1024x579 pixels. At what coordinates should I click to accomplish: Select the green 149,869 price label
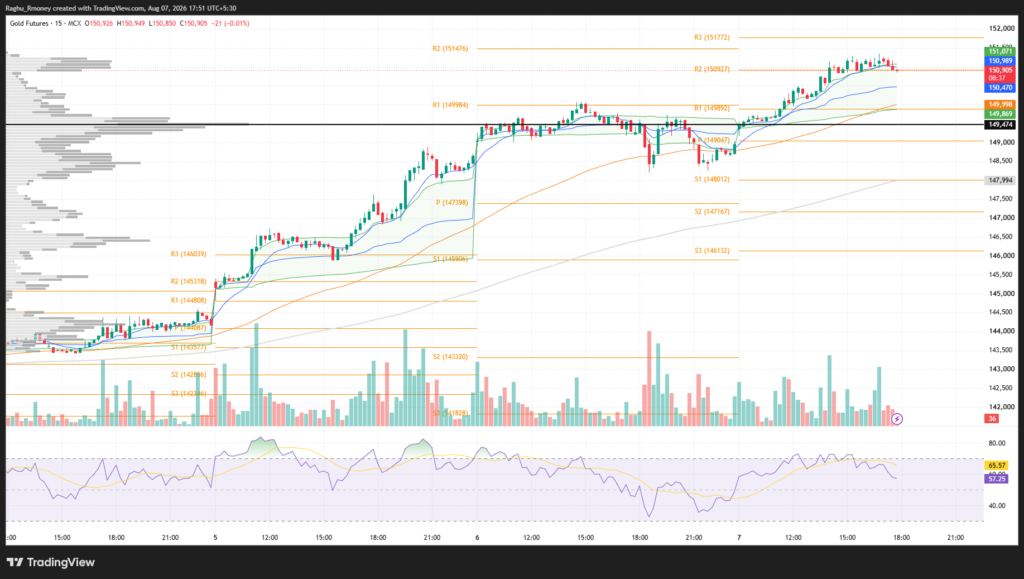point(1000,114)
